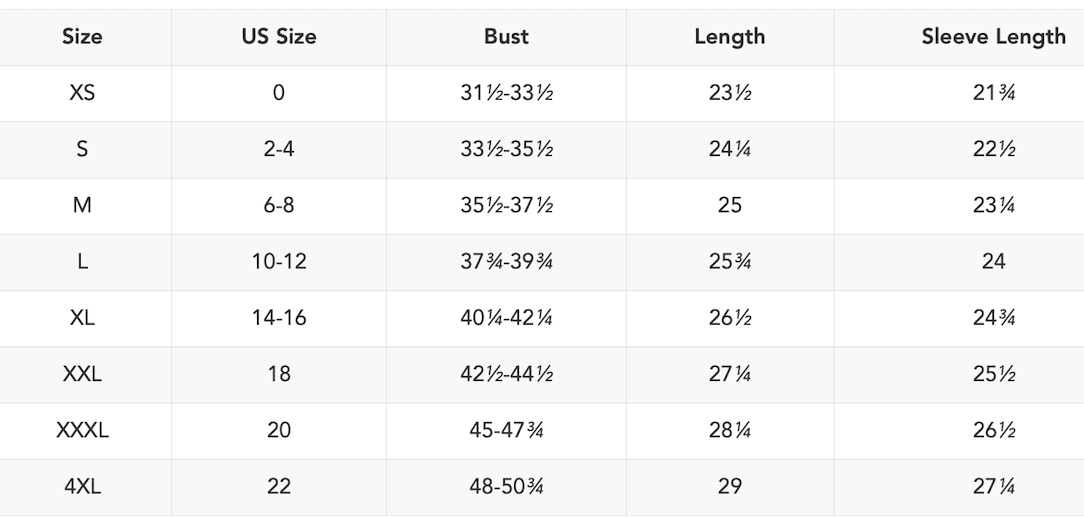Viewport: 1084px width, 518px height.
Task: Click the Size column header
Action: point(82,37)
